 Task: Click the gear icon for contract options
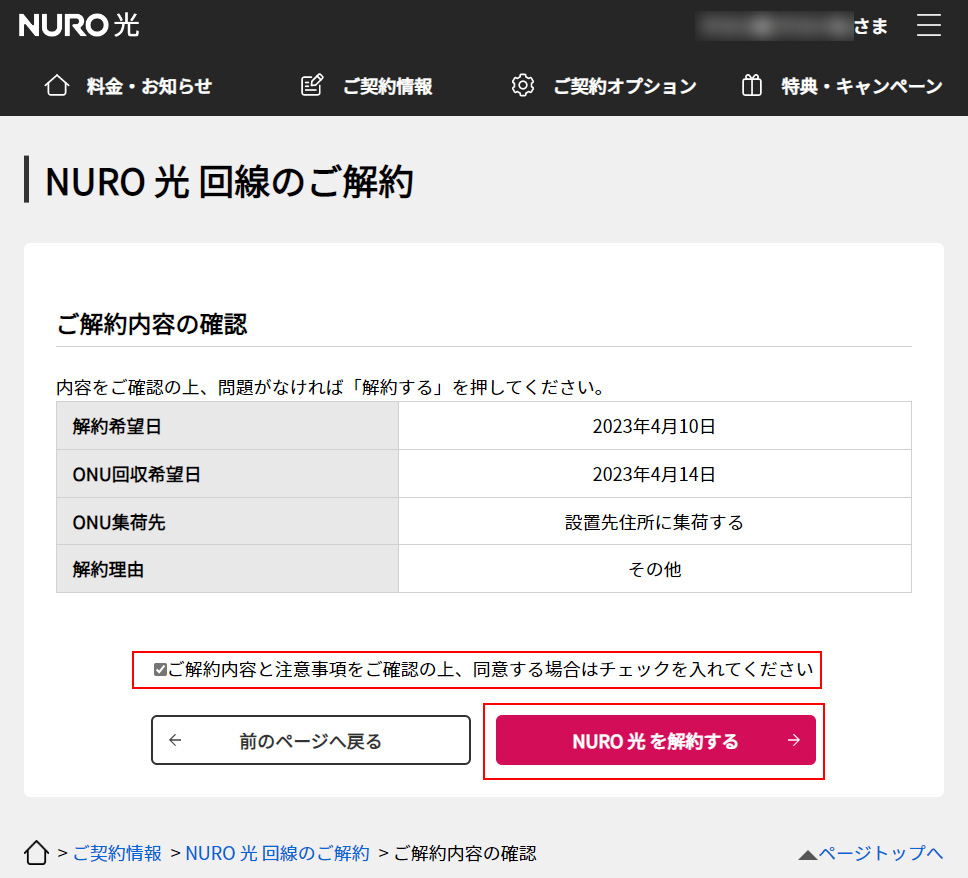522,86
